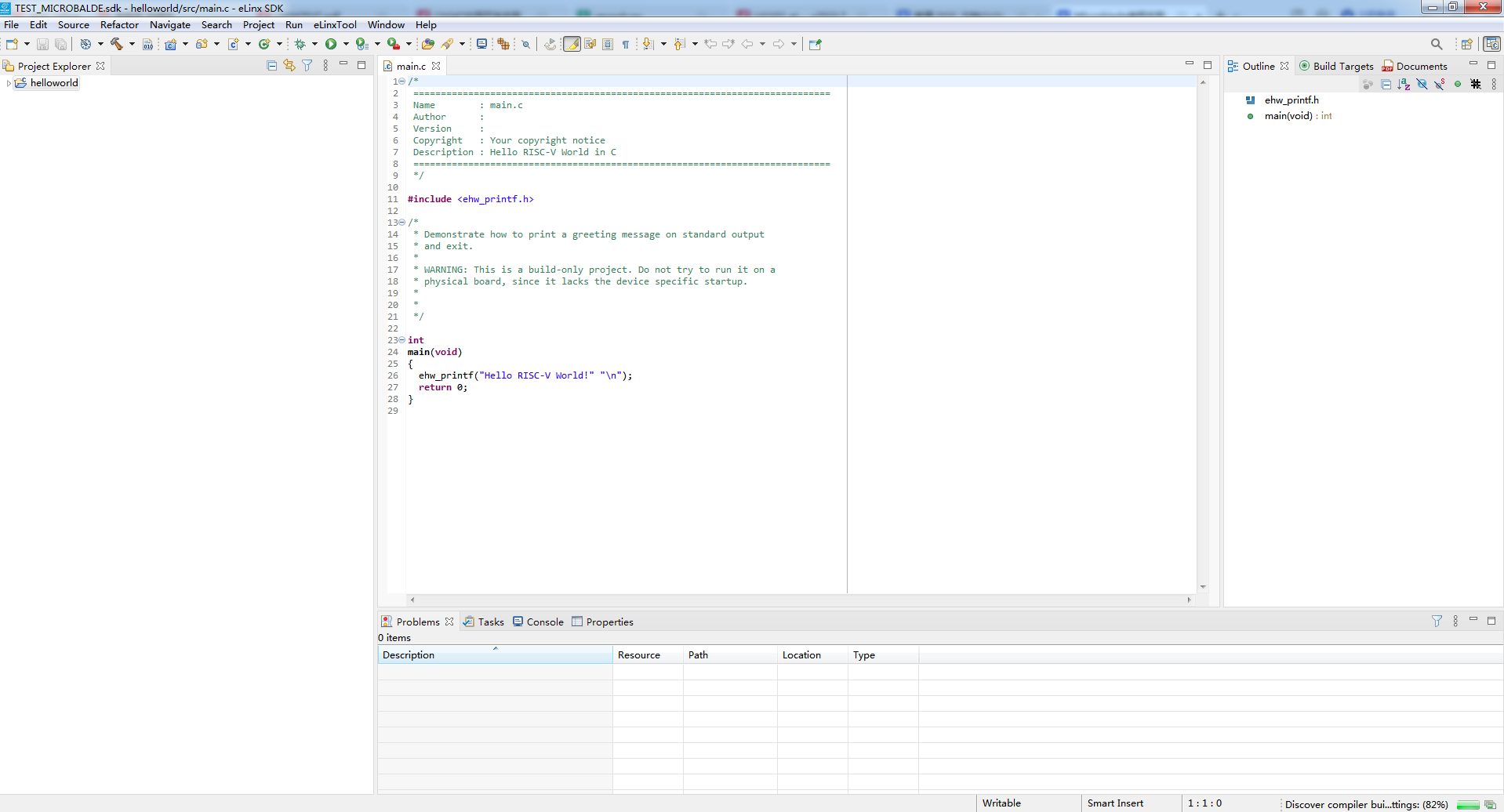1504x812 pixels.
Task: Select main(void) in the Outline
Action: click(1288, 116)
